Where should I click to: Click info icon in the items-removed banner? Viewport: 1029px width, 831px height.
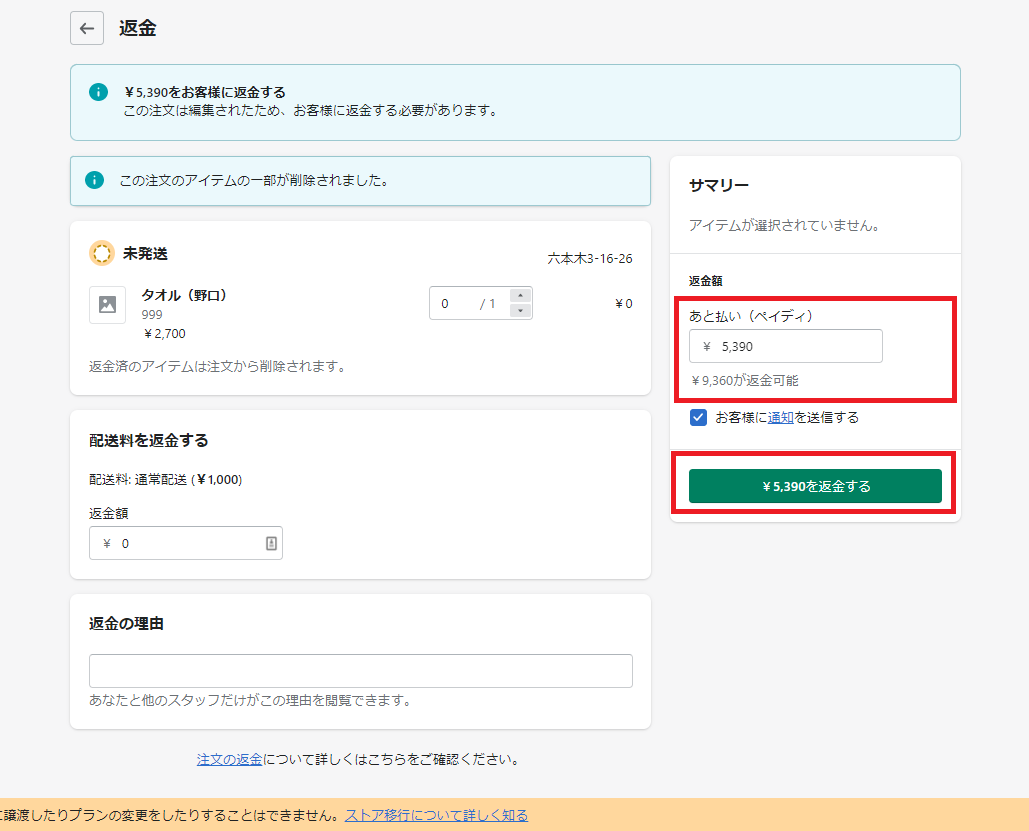[x=94, y=180]
